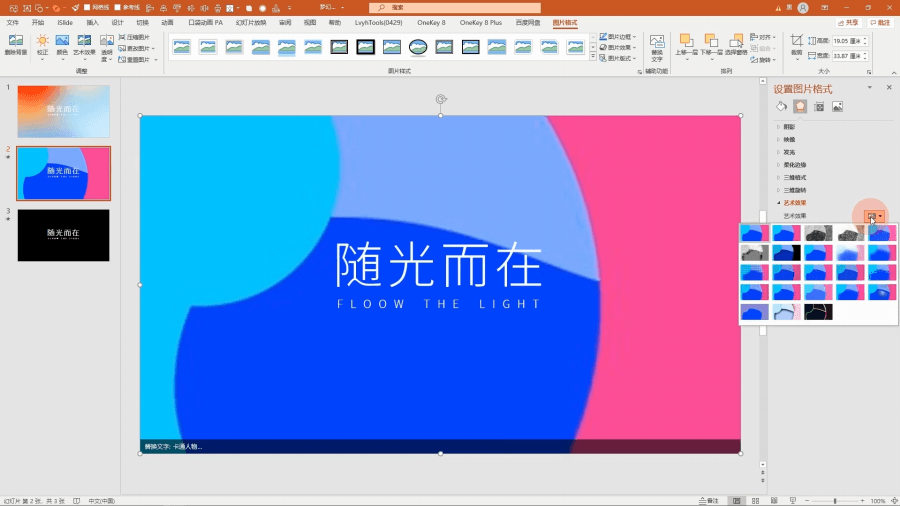This screenshot has width=900, height=506.
Task: Click the height (高度) input field
Action: coord(849,41)
